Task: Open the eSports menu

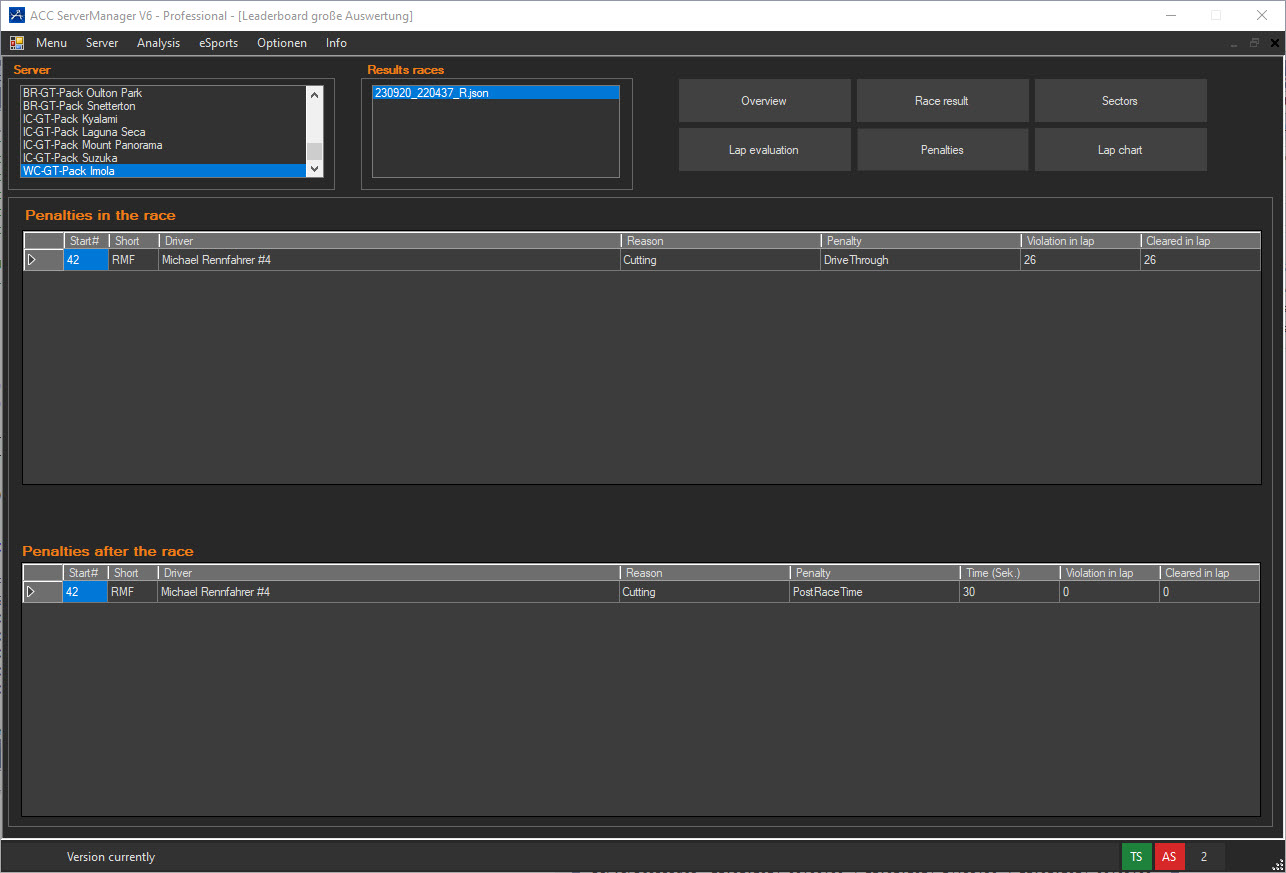Action: pos(218,43)
